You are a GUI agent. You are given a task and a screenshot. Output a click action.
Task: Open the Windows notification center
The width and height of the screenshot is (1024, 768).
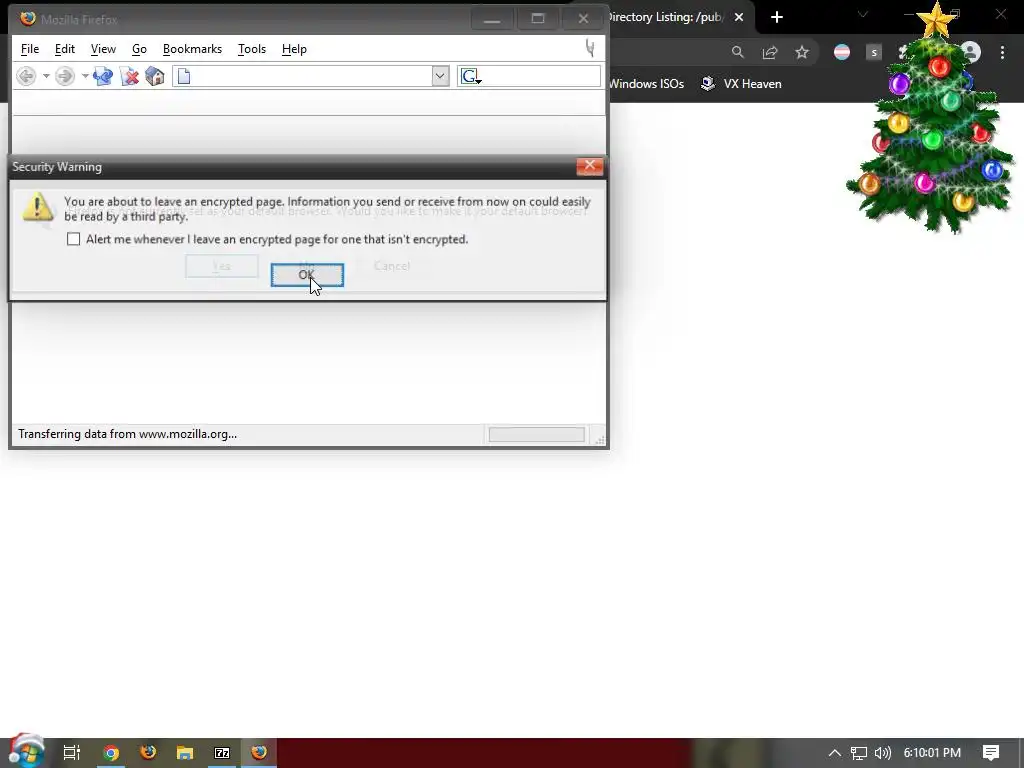991,753
